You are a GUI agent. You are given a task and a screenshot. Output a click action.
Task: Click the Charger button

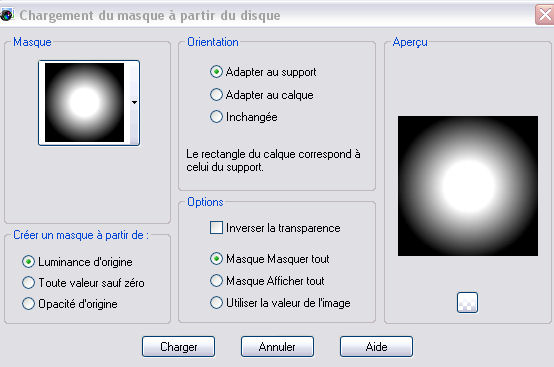pyautogui.click(x=178, y=347)
